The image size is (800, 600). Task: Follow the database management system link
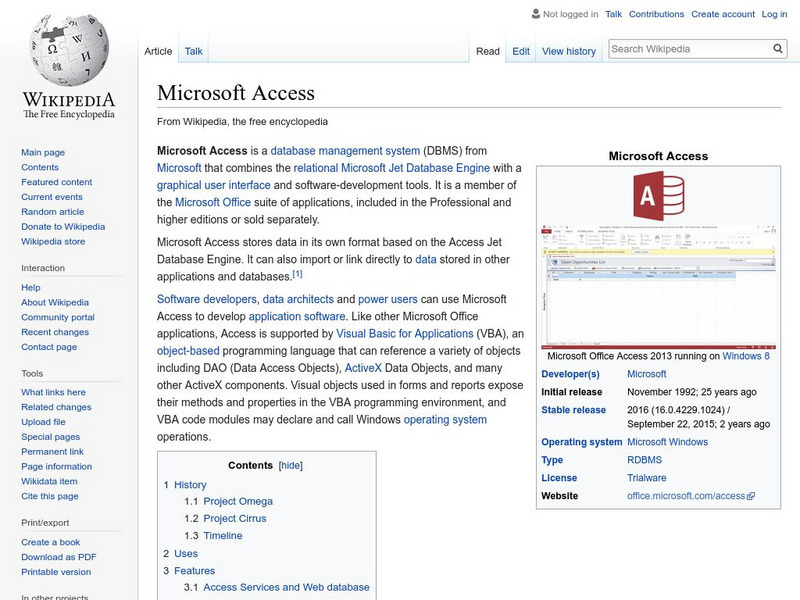coord(345,151)
